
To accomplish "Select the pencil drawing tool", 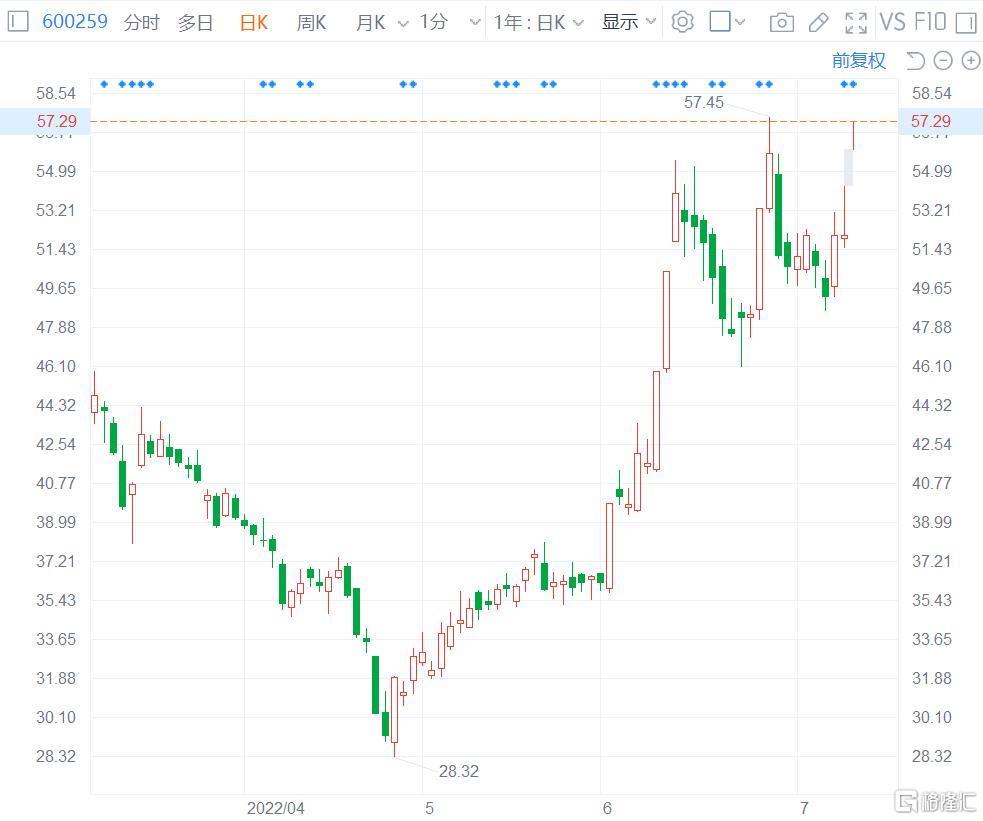I will (x=818, y=23).
